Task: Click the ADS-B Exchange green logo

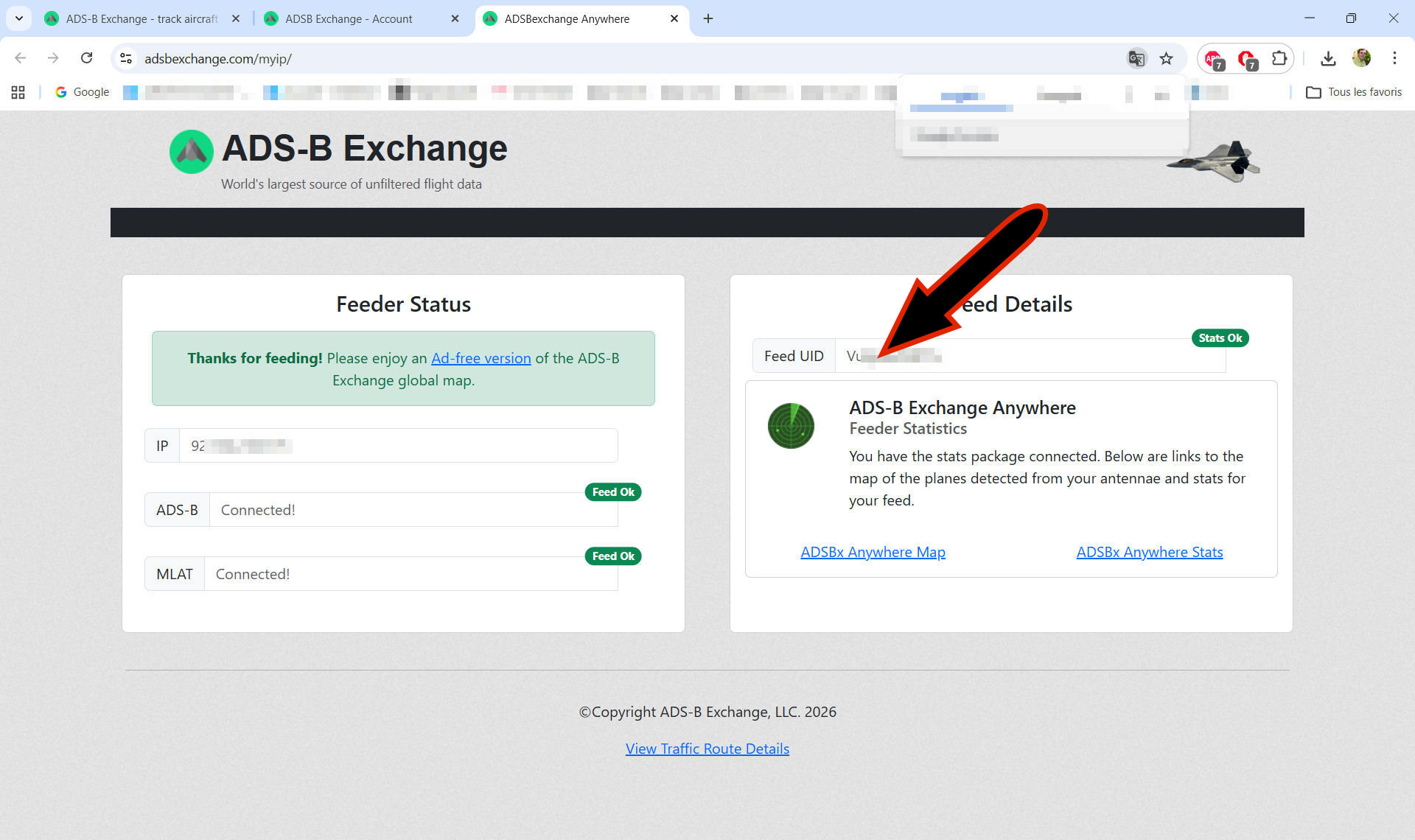Action: 192,151
